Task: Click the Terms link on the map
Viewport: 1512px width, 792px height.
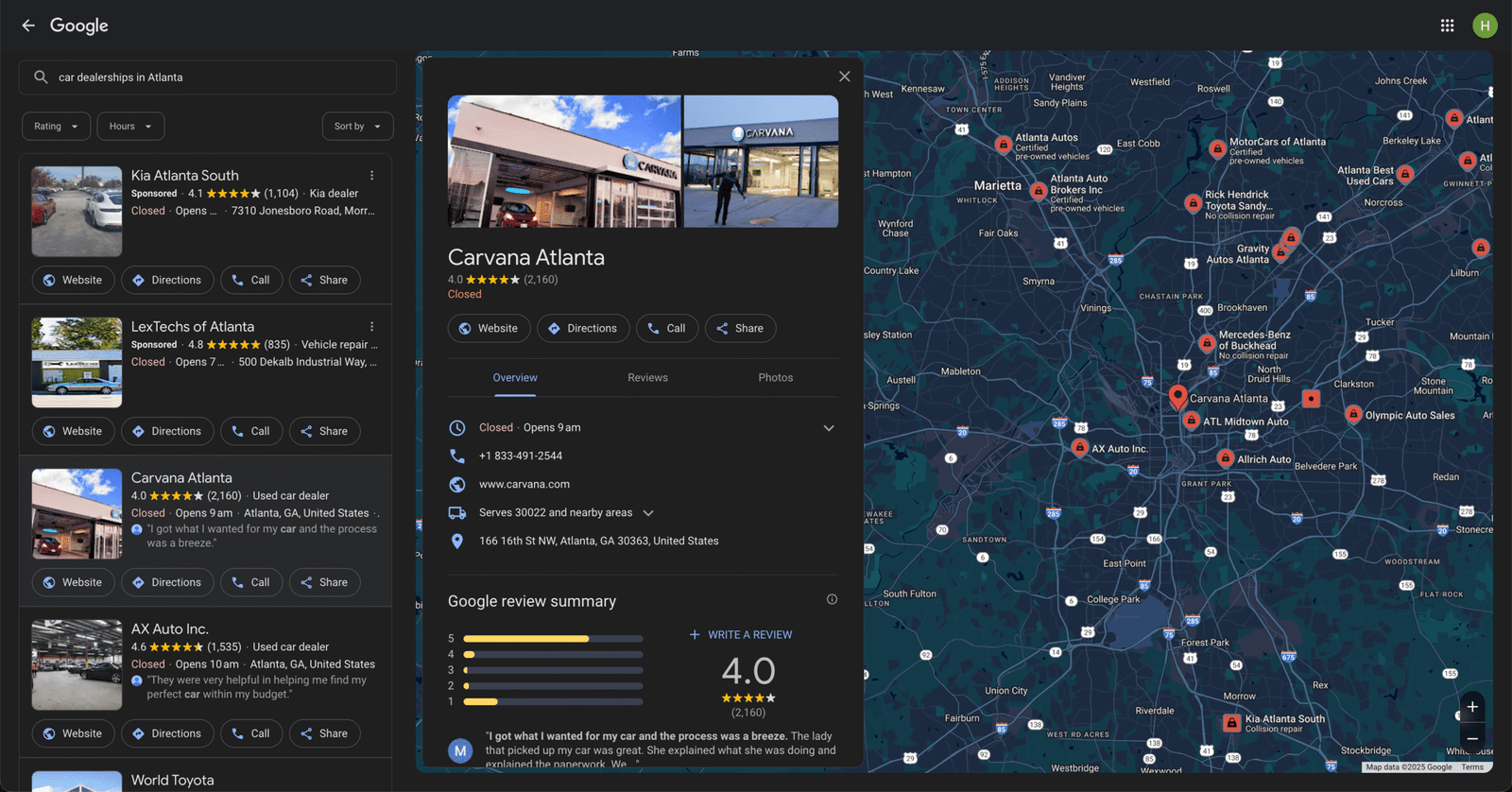Action: pos(1471,767)
